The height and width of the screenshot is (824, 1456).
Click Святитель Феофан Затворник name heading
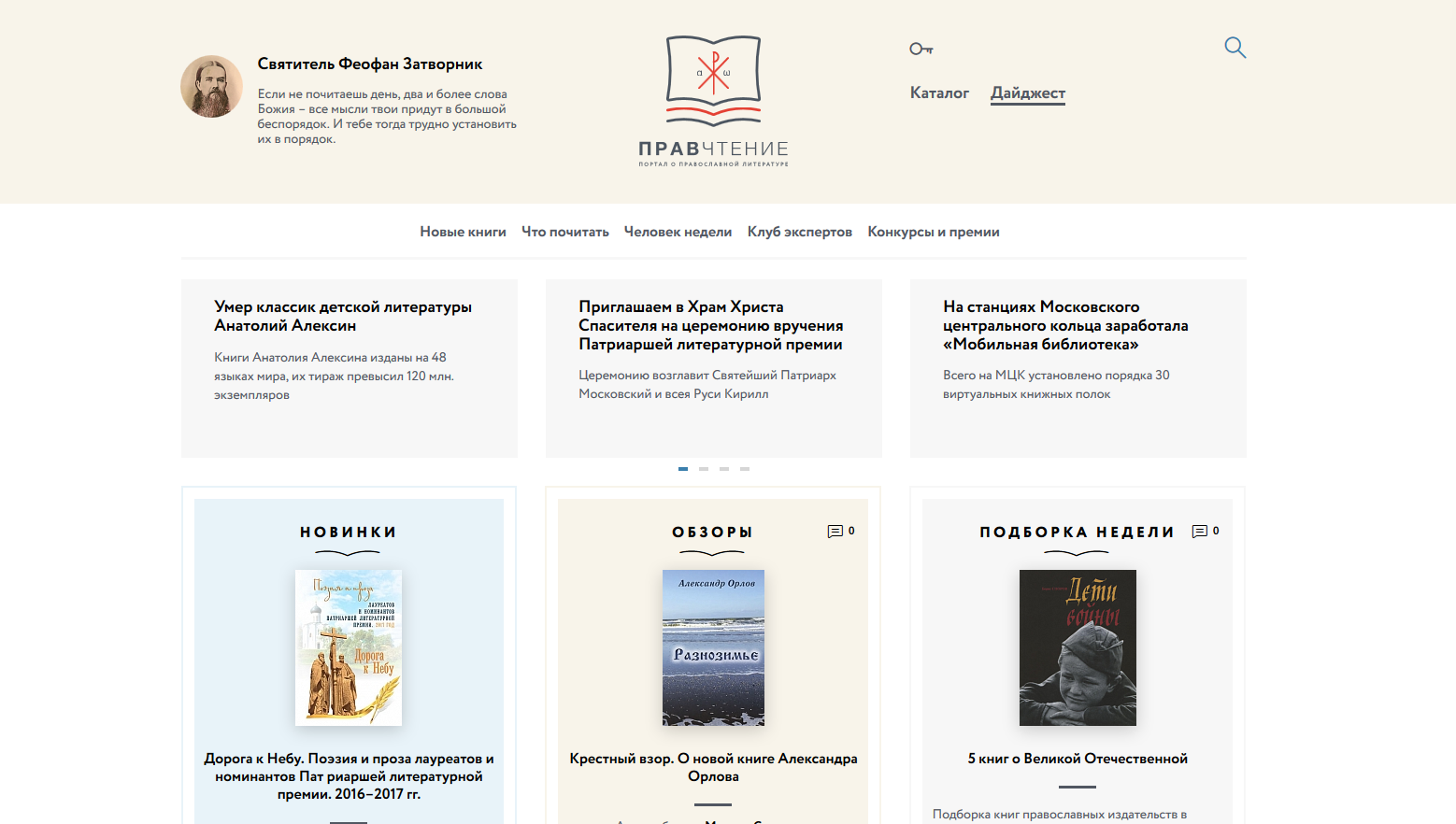[370, 64]
